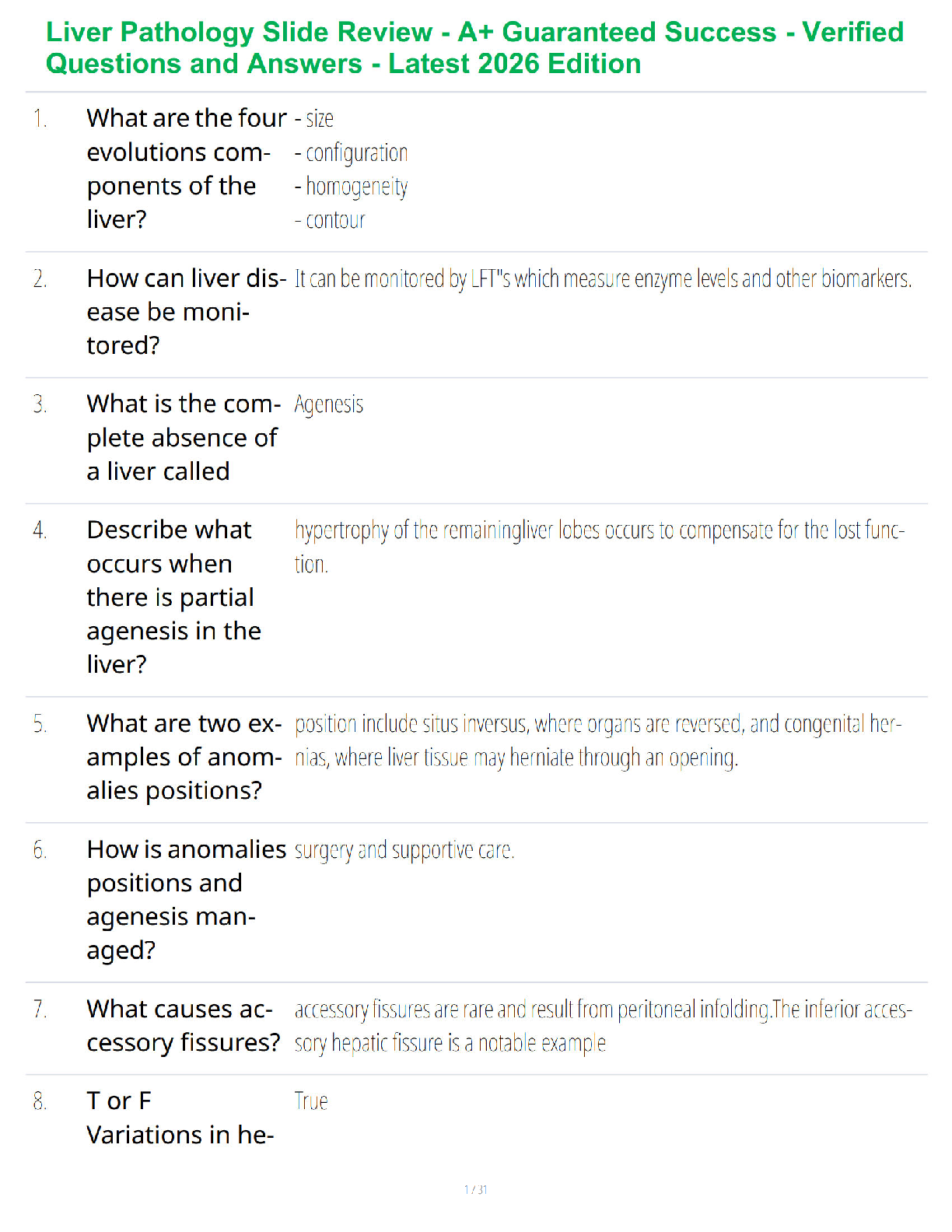Select question 2 about monitoring liver disease
Viewport: 952px width, 1232px height.
(x=187, y=312)
